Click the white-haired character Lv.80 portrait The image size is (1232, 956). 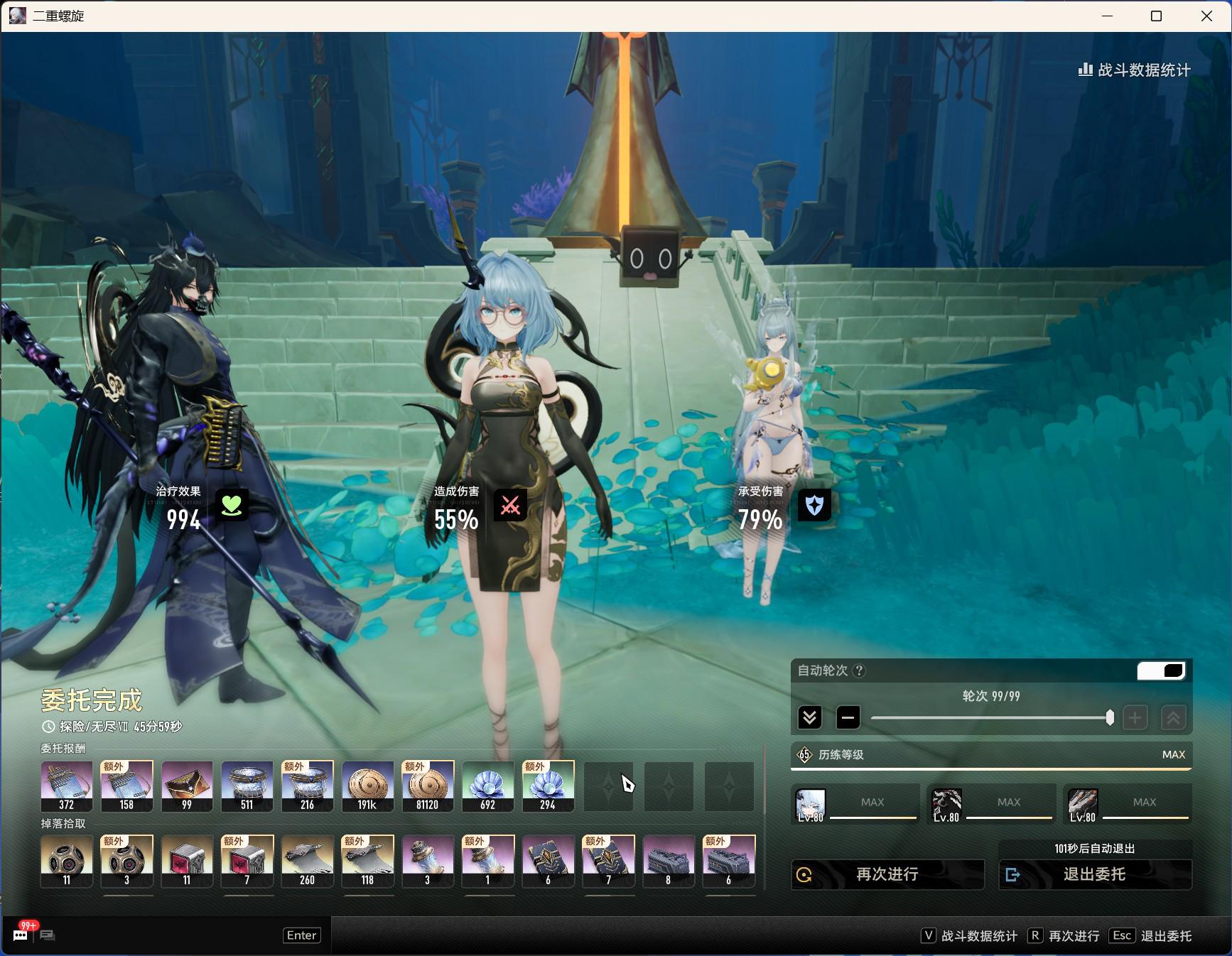810,805
